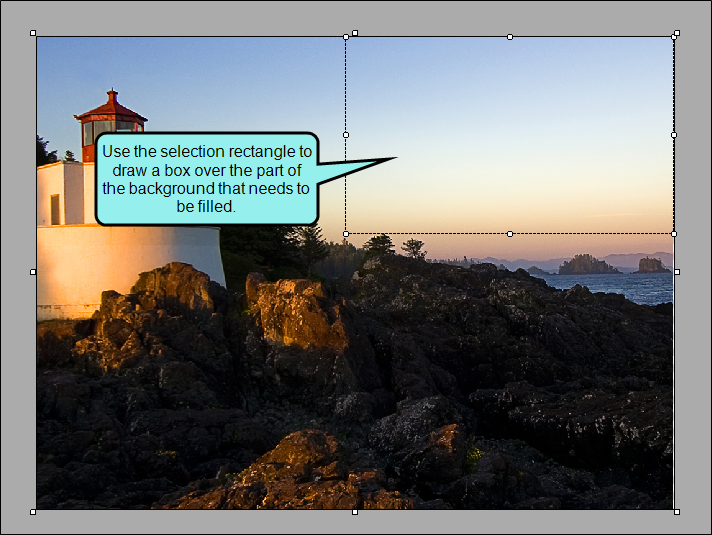Click the selection rectangle's left-middle handle
The image size is (712, 535).
[346, 135]
